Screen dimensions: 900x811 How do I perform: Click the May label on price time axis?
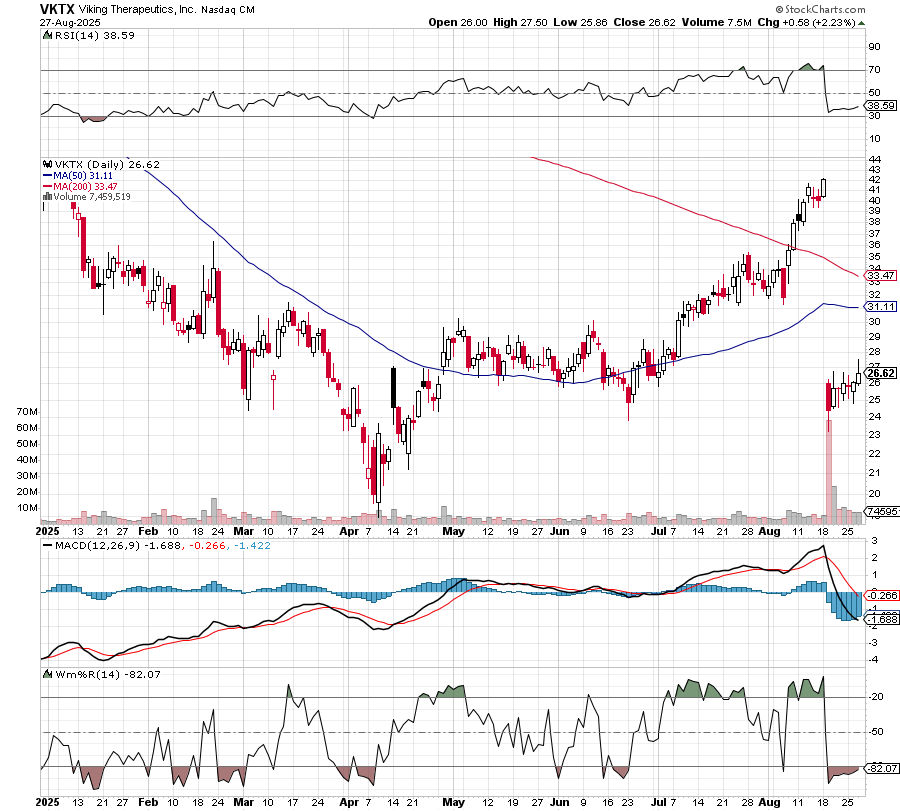(453, 531)
